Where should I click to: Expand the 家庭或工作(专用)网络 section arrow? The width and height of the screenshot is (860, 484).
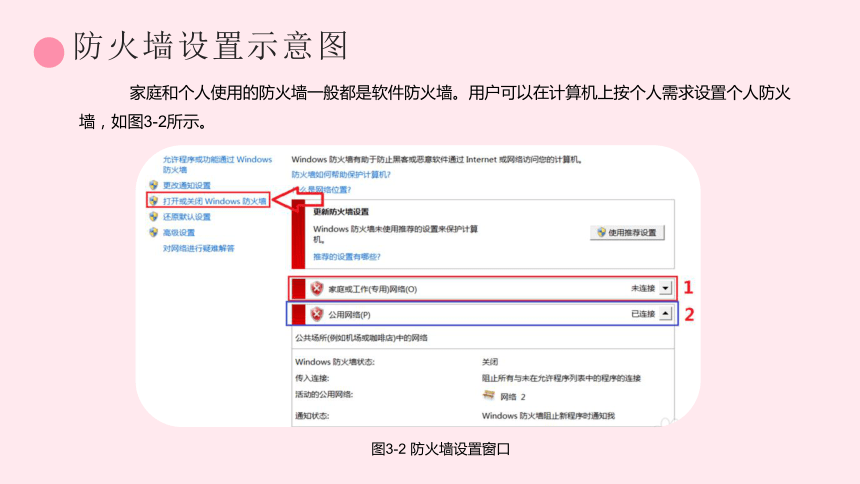coord(665,288)
